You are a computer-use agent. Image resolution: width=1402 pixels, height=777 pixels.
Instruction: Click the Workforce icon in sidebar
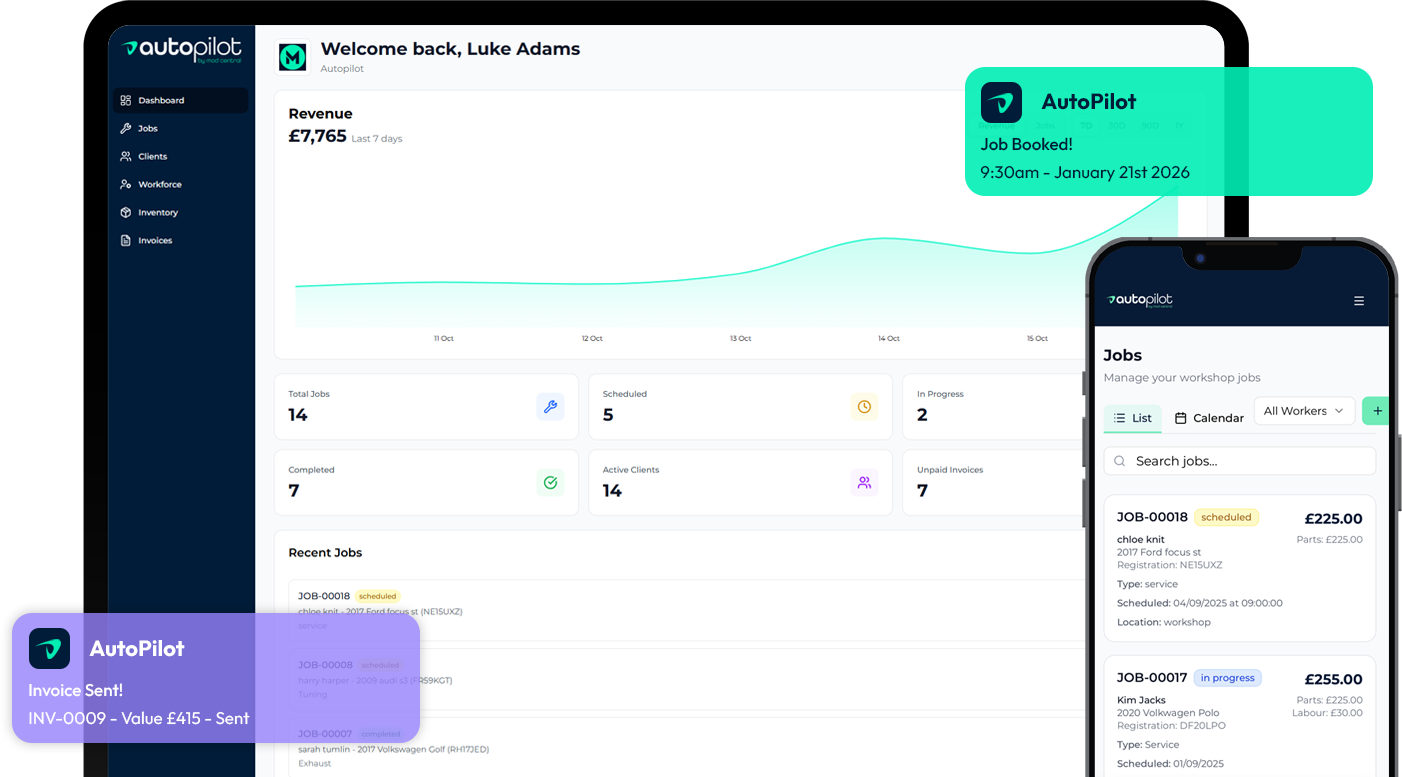click(126, 185)
